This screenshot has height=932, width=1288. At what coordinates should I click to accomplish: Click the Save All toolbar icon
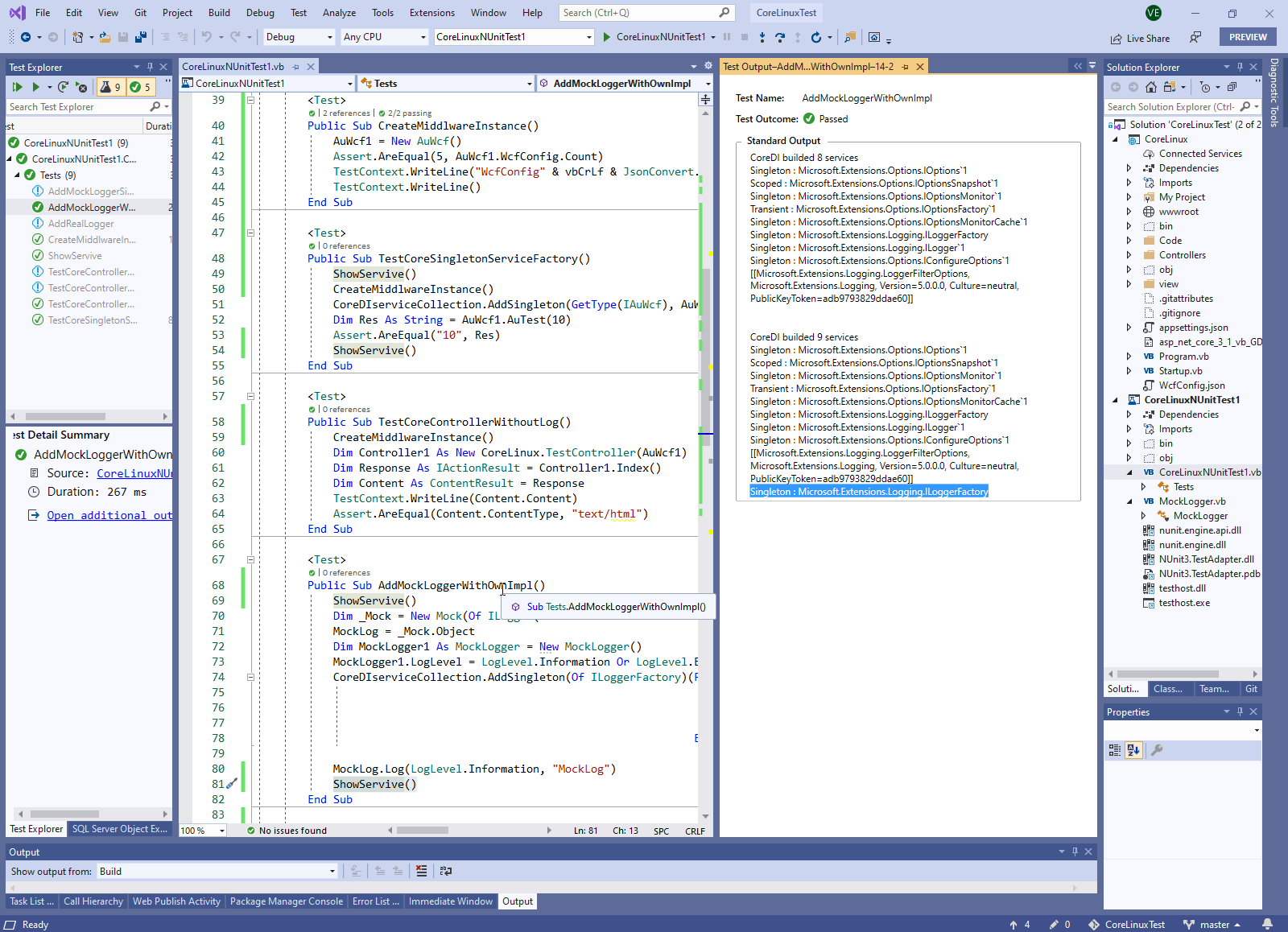[141, 37]
